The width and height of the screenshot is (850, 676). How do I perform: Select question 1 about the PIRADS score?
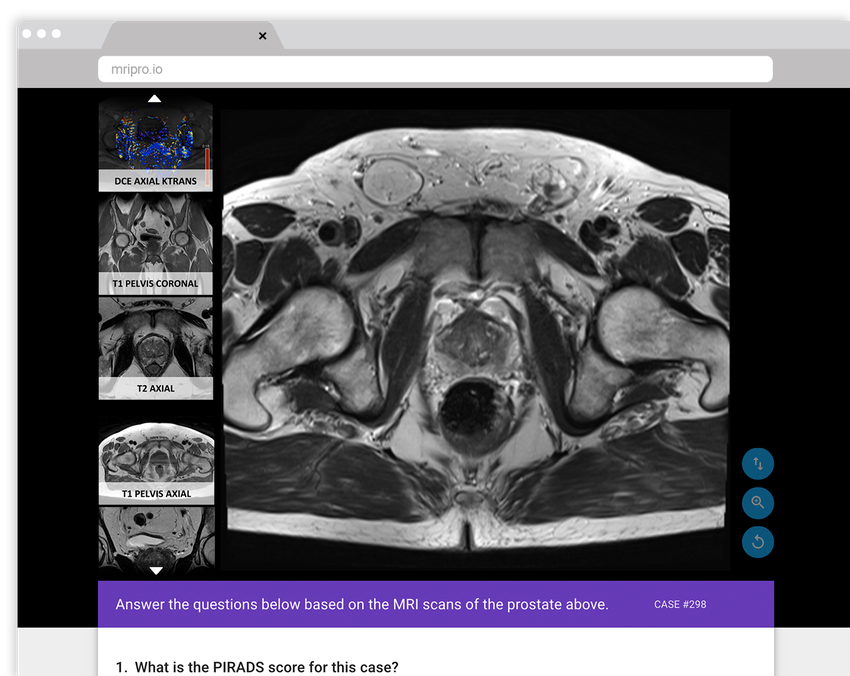(x=260, y=667)
